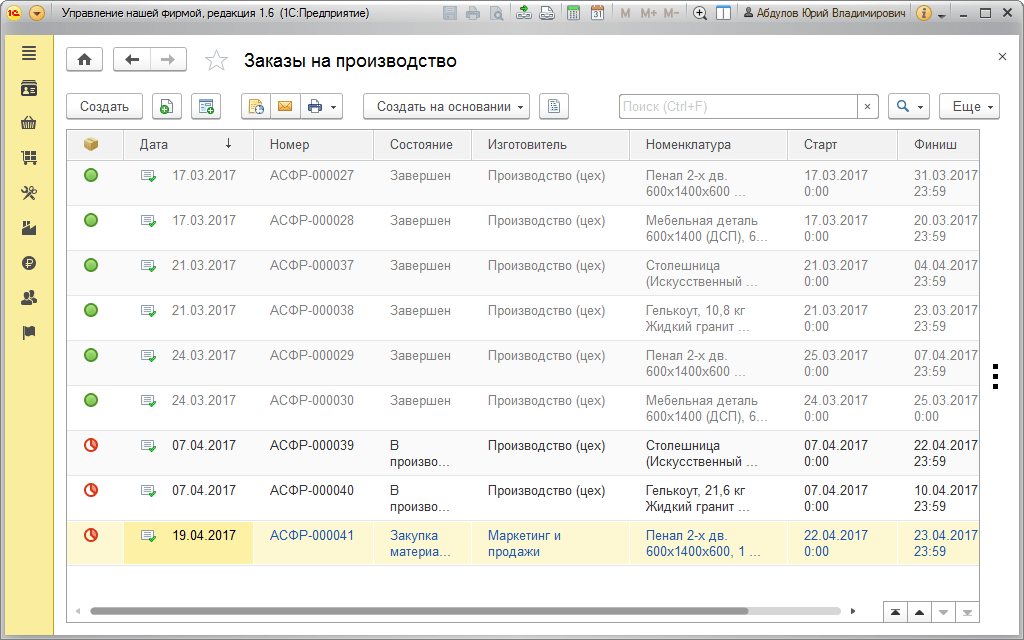Click the red clock icon for АСФР-000040
This screenshot has width=1024, height=640.
point(91,490)
